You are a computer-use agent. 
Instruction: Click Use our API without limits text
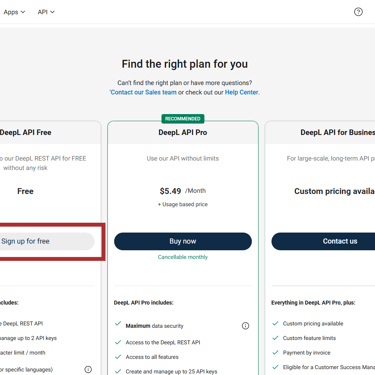point(183,158)
